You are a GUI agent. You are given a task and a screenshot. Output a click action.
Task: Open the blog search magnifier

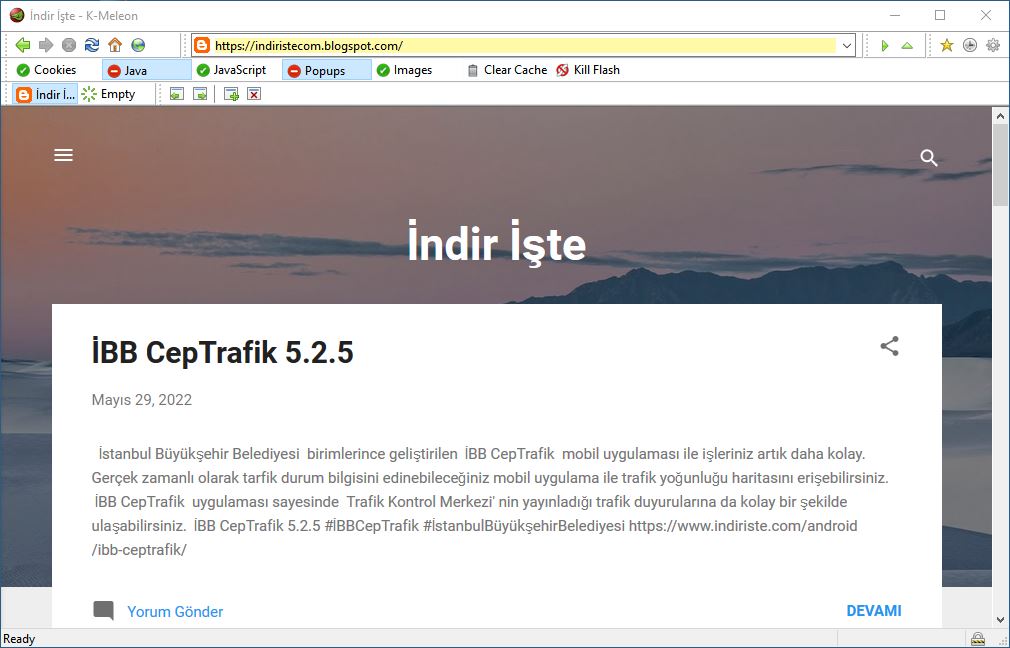coord(928,158)
